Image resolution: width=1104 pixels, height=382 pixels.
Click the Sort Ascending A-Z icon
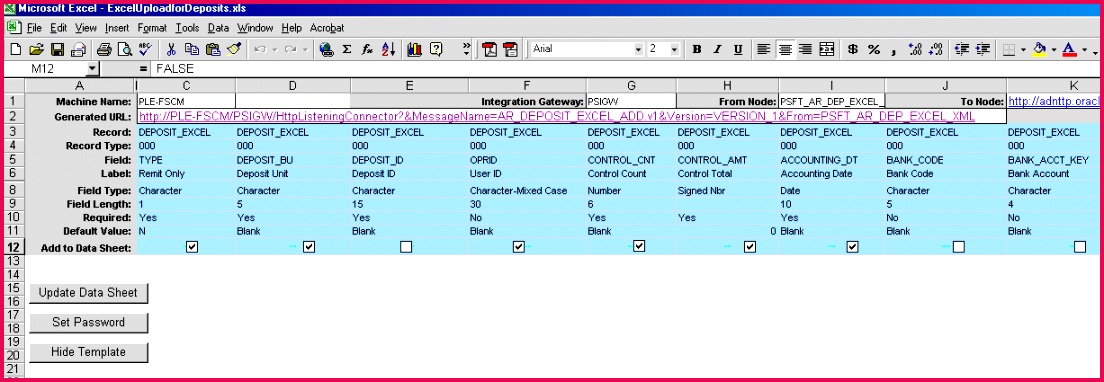388,49
